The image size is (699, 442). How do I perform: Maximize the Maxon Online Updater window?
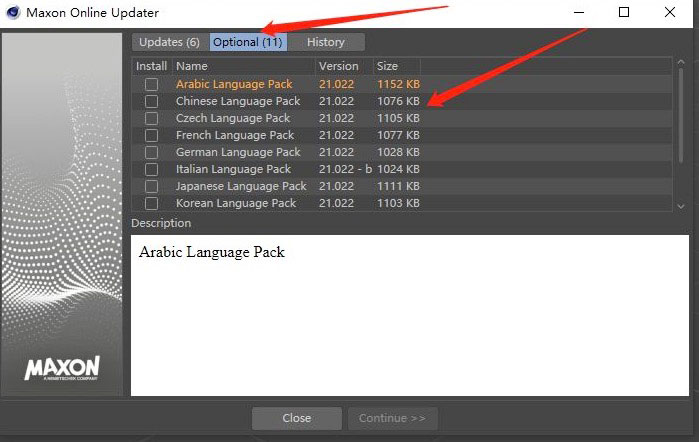(x=624, y=13)
